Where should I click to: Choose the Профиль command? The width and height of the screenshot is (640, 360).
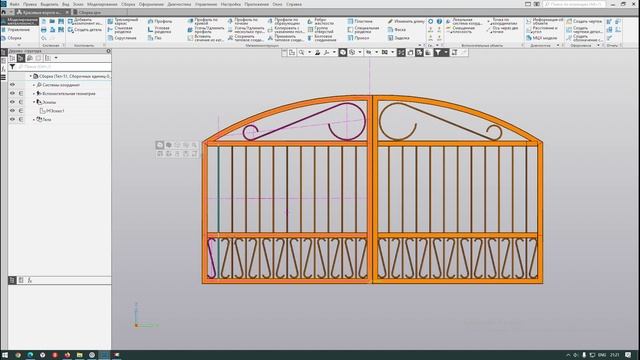[160, 21]
